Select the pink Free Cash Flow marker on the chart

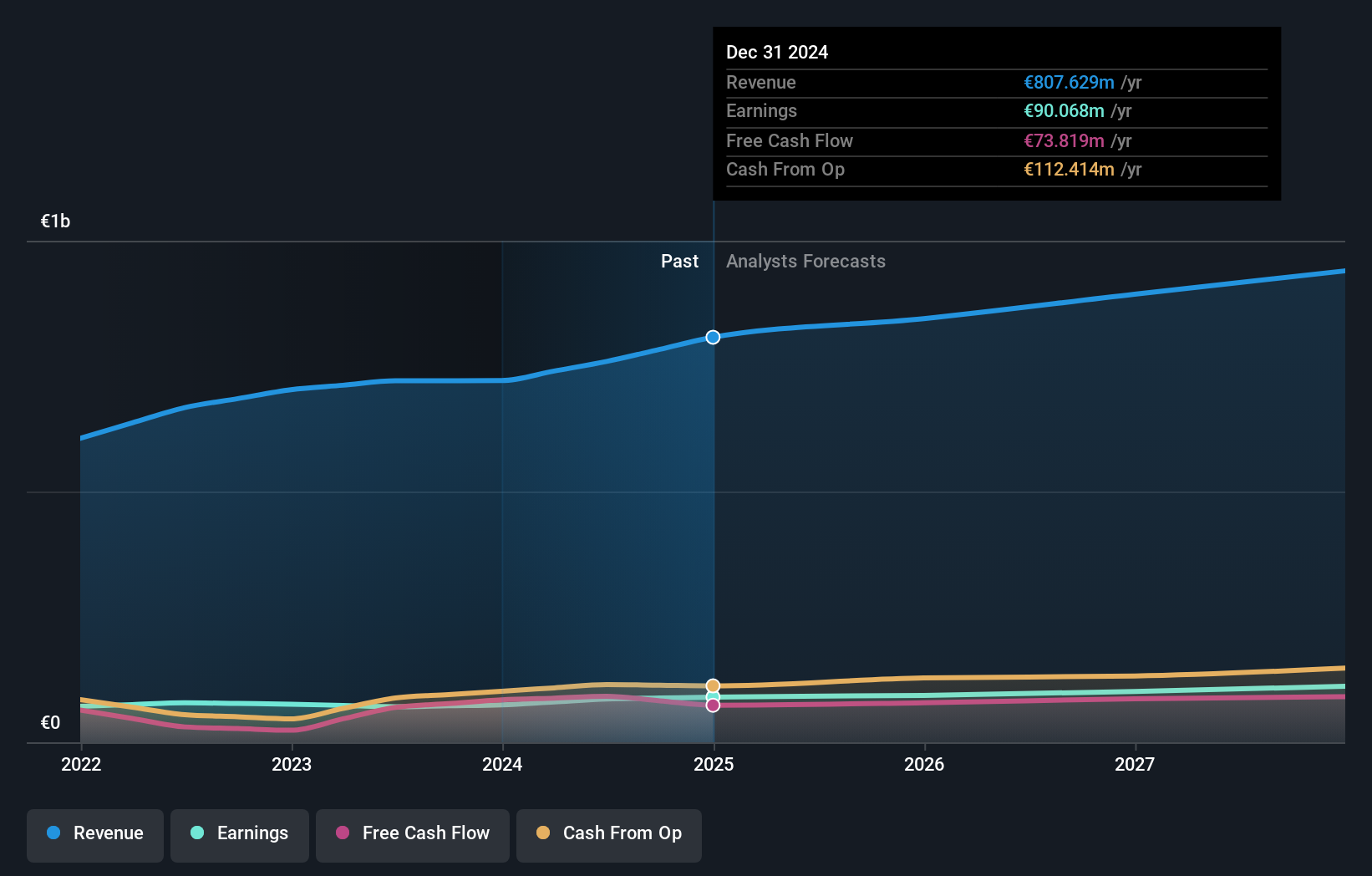713,705
